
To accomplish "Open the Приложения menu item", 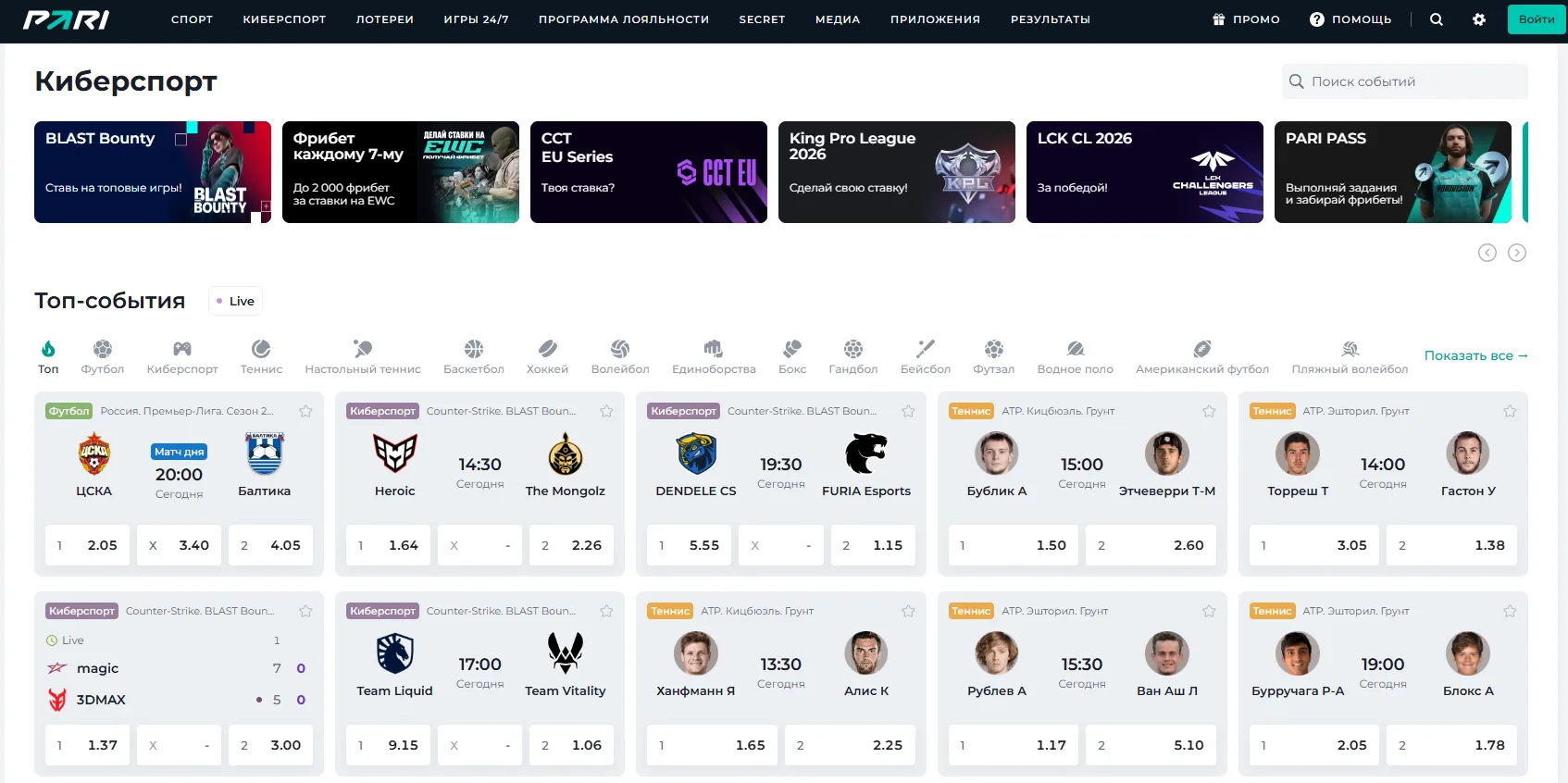I will tap(935, 19).
